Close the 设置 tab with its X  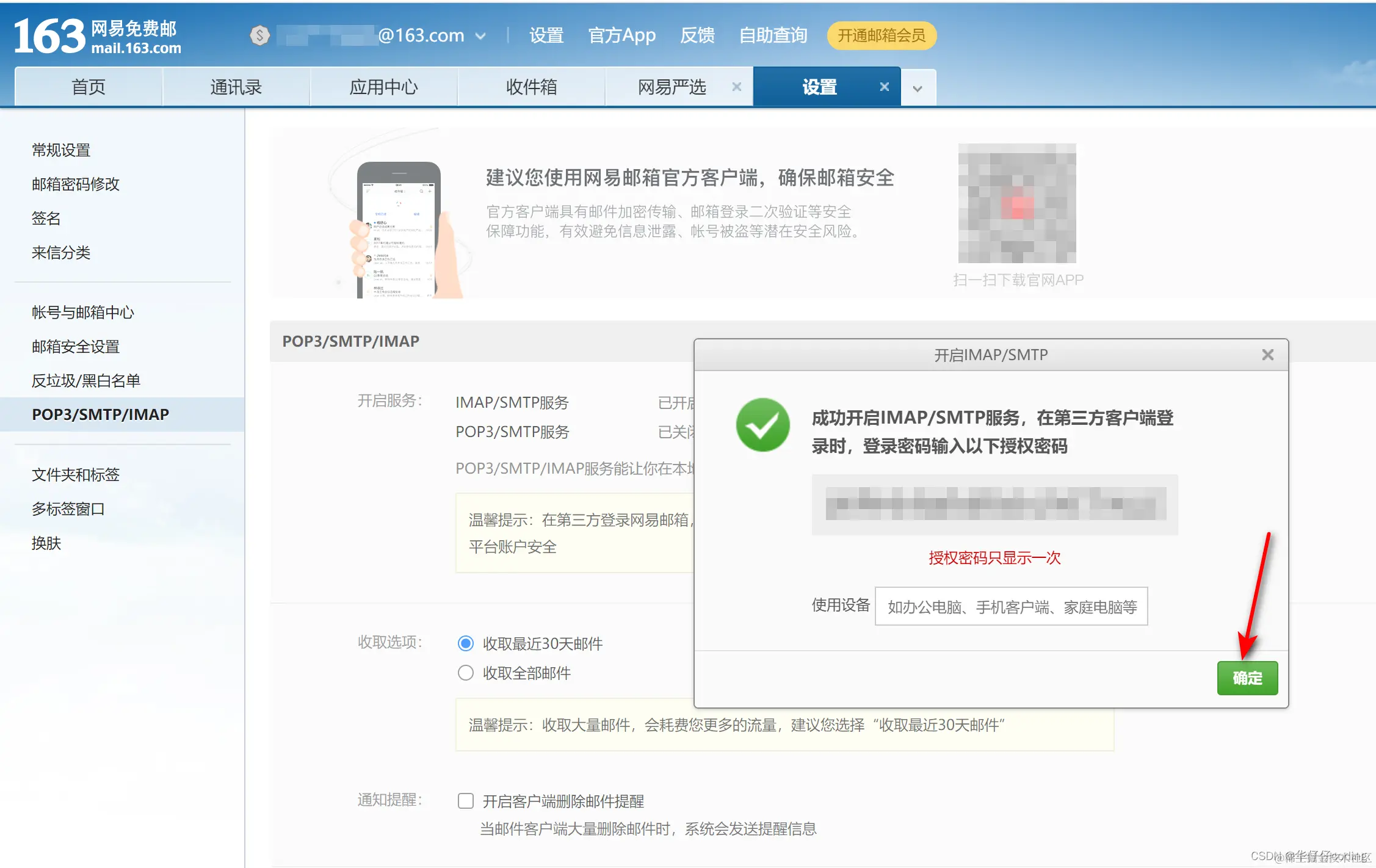pyautogui.click(x=884, y=87)
